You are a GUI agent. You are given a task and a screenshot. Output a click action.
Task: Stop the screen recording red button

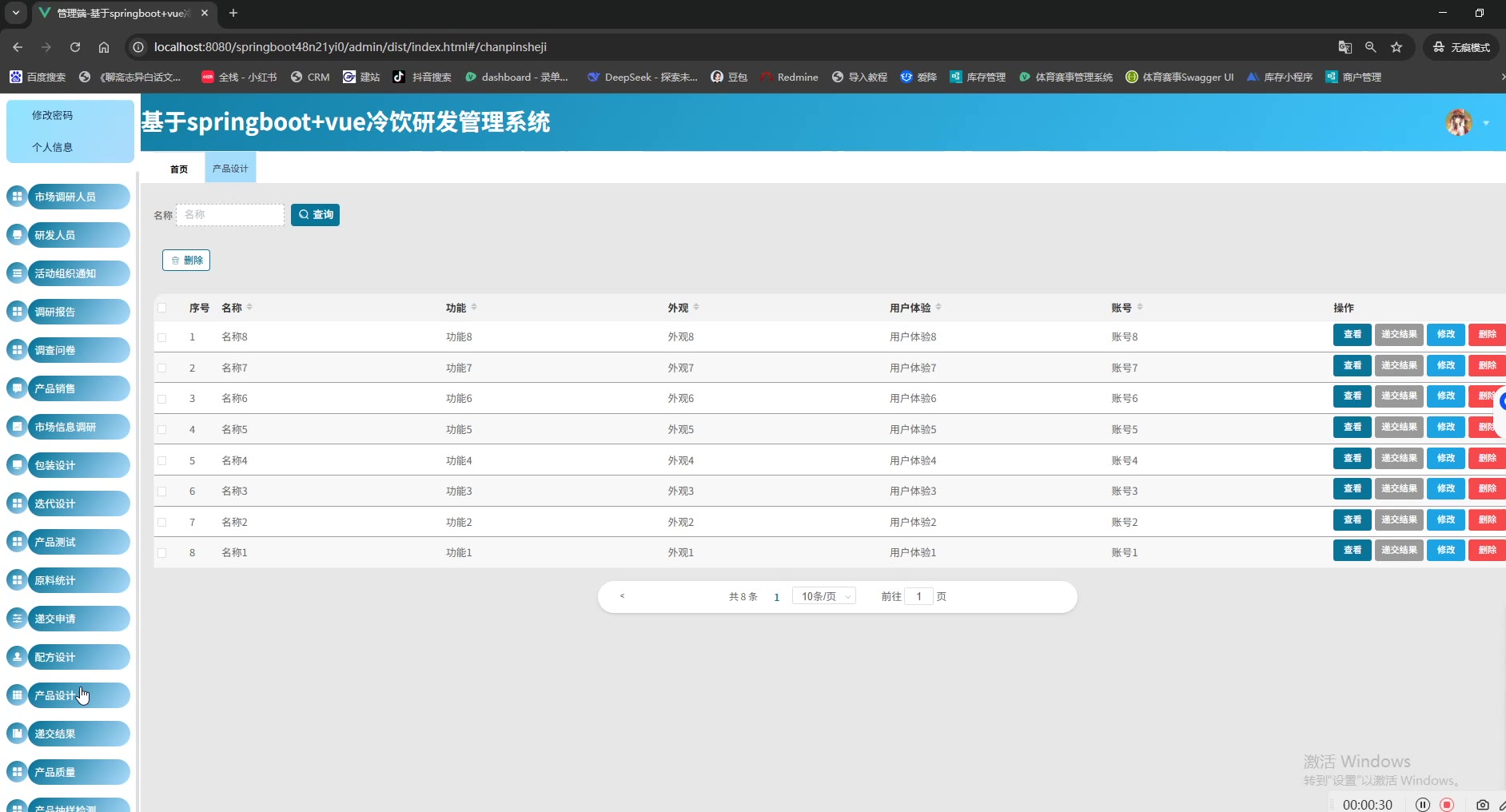click(x=1447, y=804)
